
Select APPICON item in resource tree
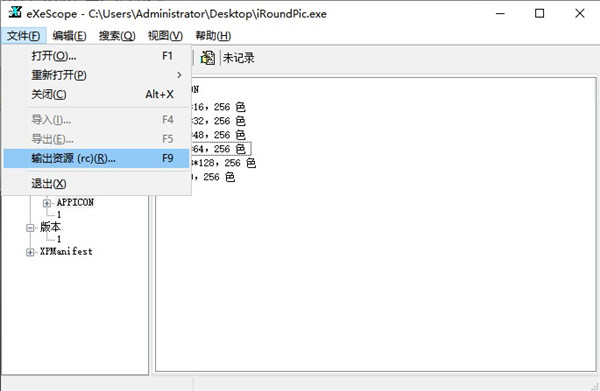75,202
